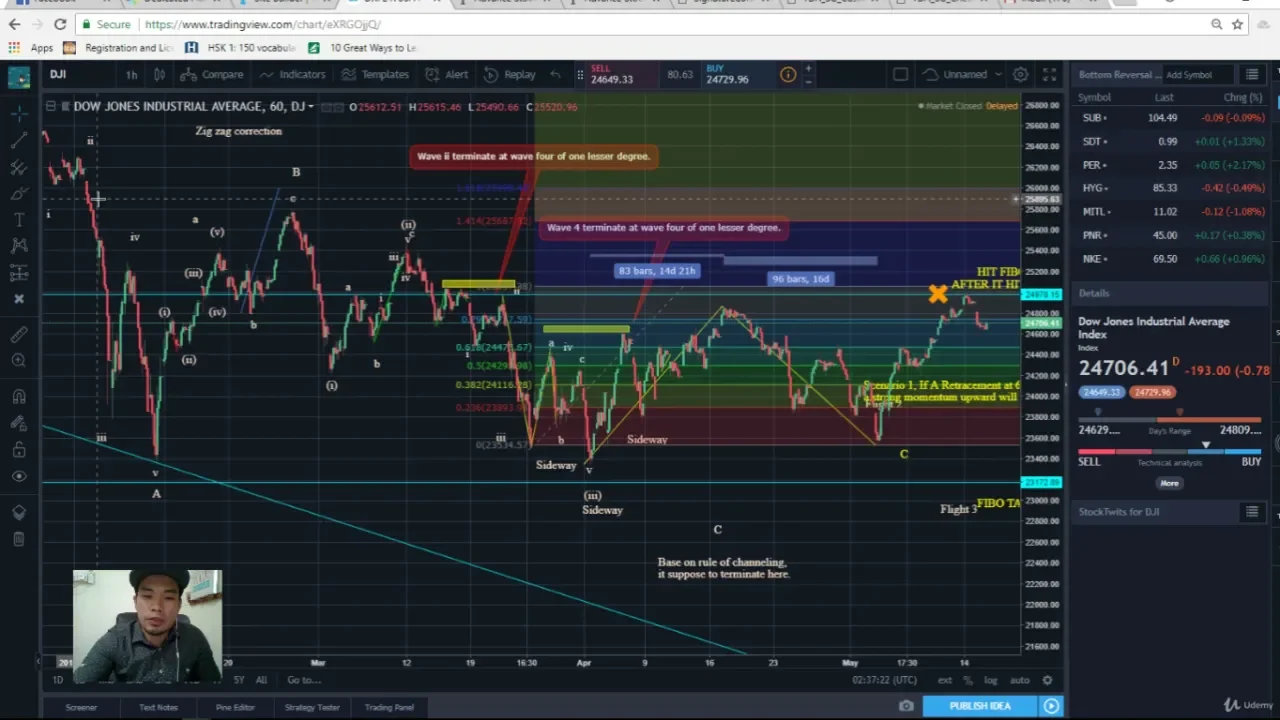Select the pitchfork drawing tool

[x=19, y=167]
